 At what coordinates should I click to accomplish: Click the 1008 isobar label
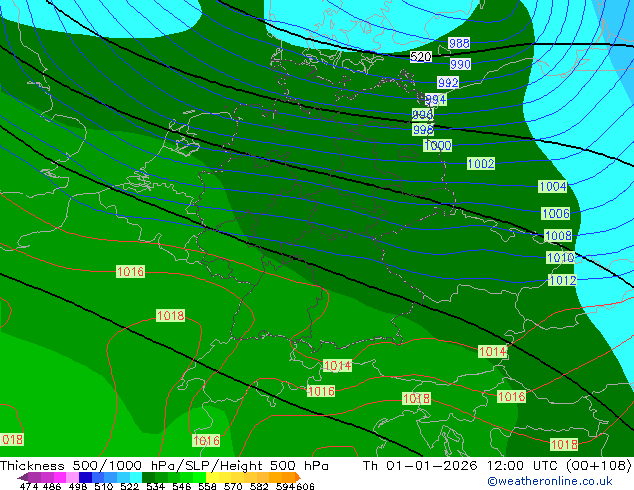click(x=558, y=235)
